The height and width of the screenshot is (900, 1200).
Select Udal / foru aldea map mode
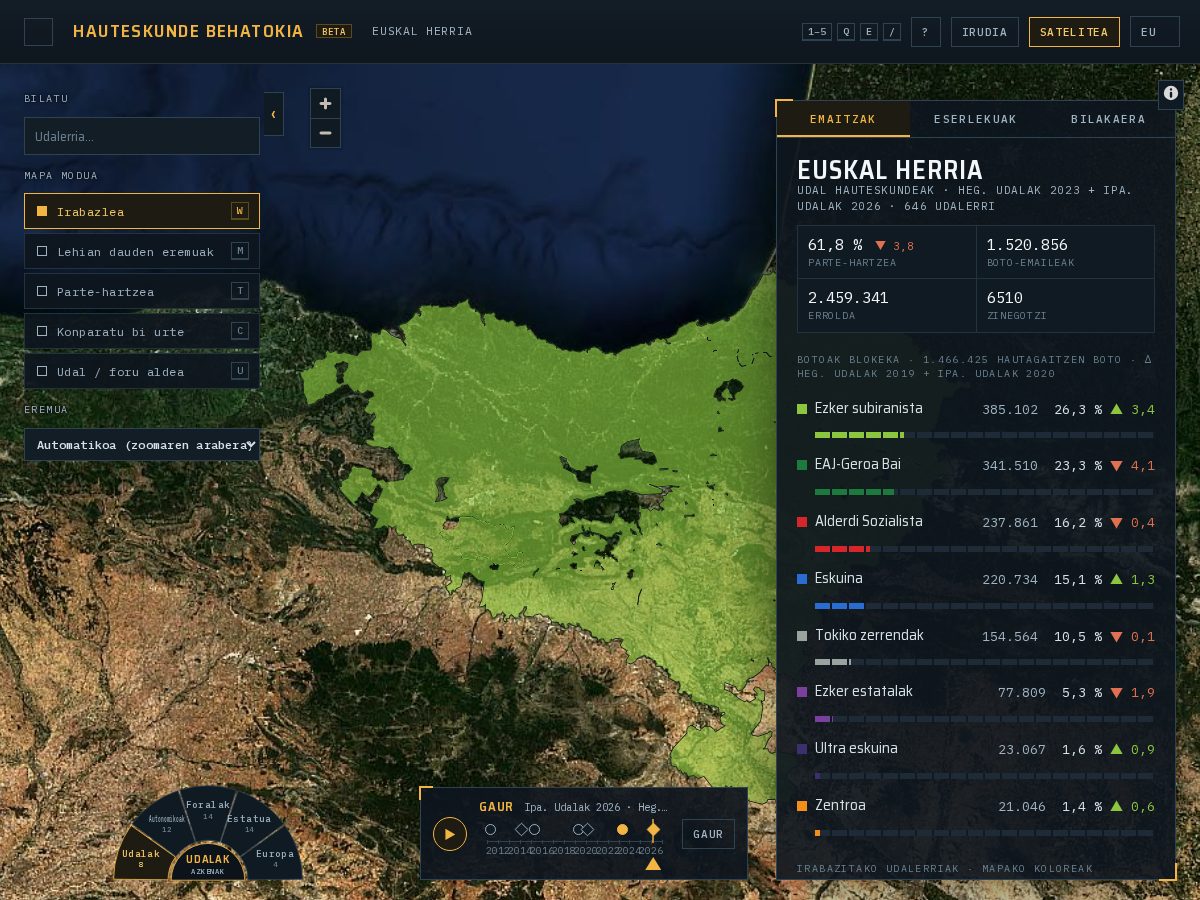coord(142,371)
